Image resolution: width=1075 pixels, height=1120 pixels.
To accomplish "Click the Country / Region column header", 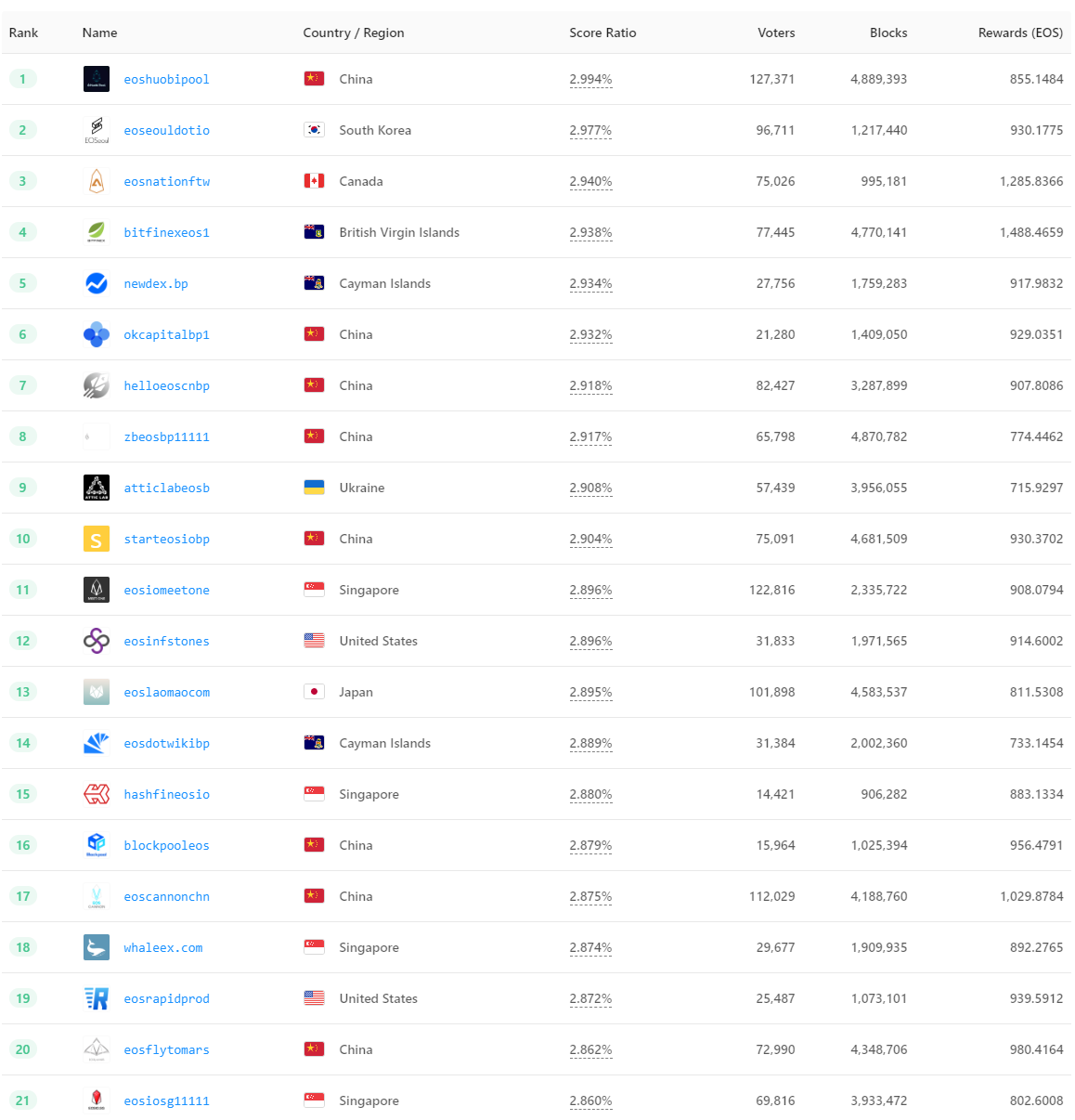I will coord(354,33).
